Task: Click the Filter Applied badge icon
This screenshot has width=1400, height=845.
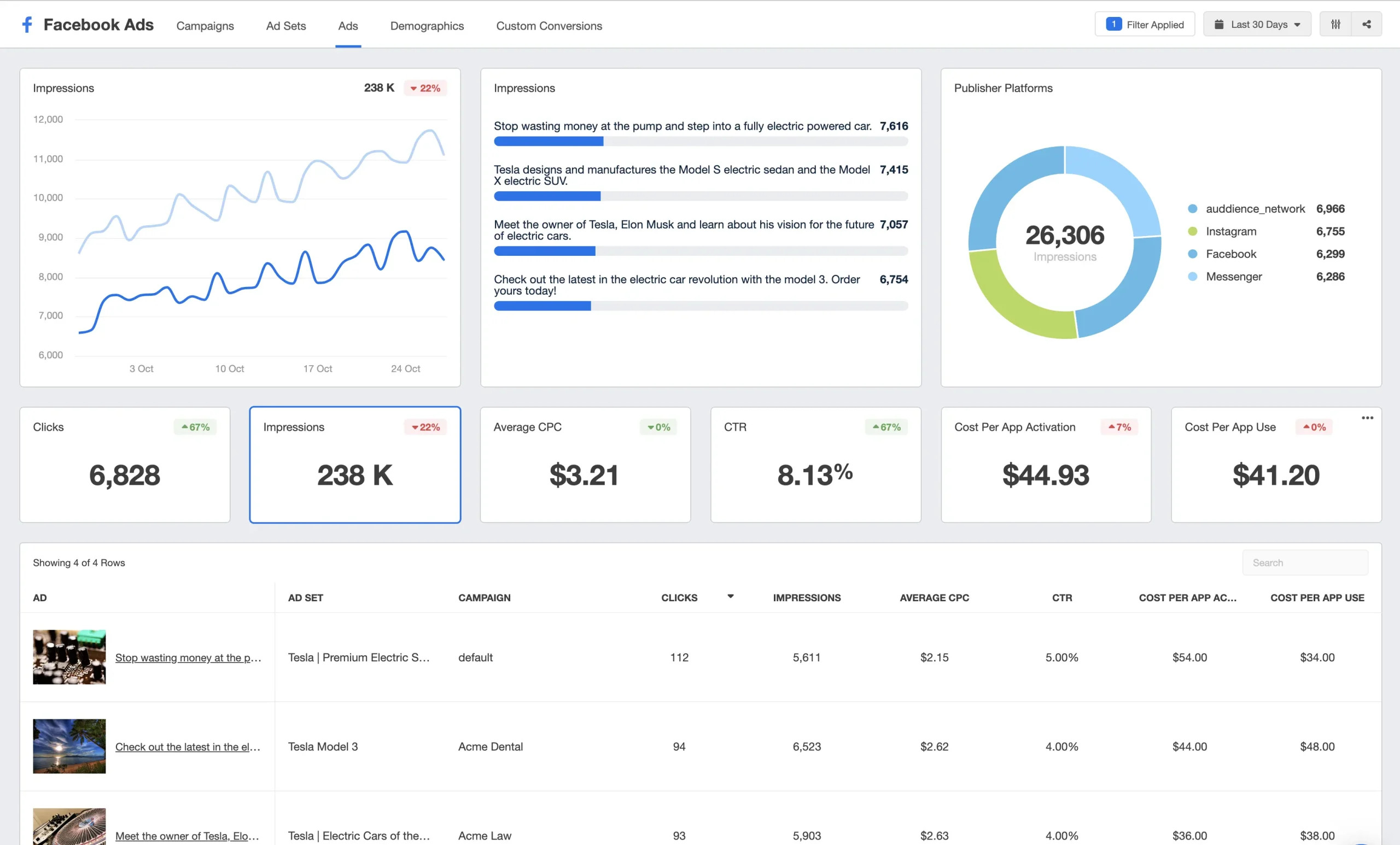Action: point(1113,24)
